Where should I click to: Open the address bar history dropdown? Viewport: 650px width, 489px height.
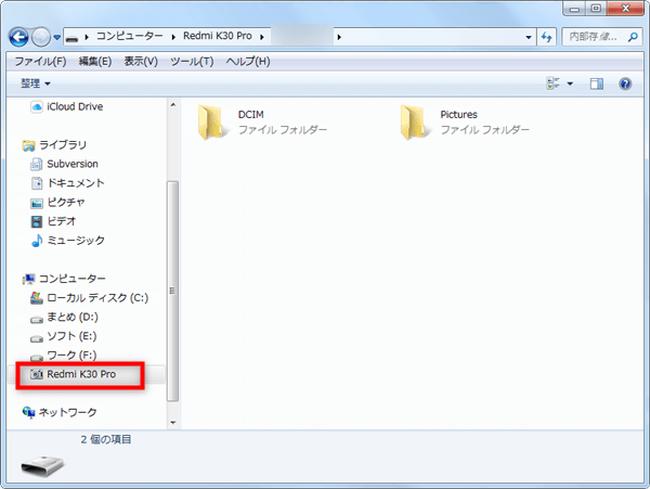[x=529, y=37]
